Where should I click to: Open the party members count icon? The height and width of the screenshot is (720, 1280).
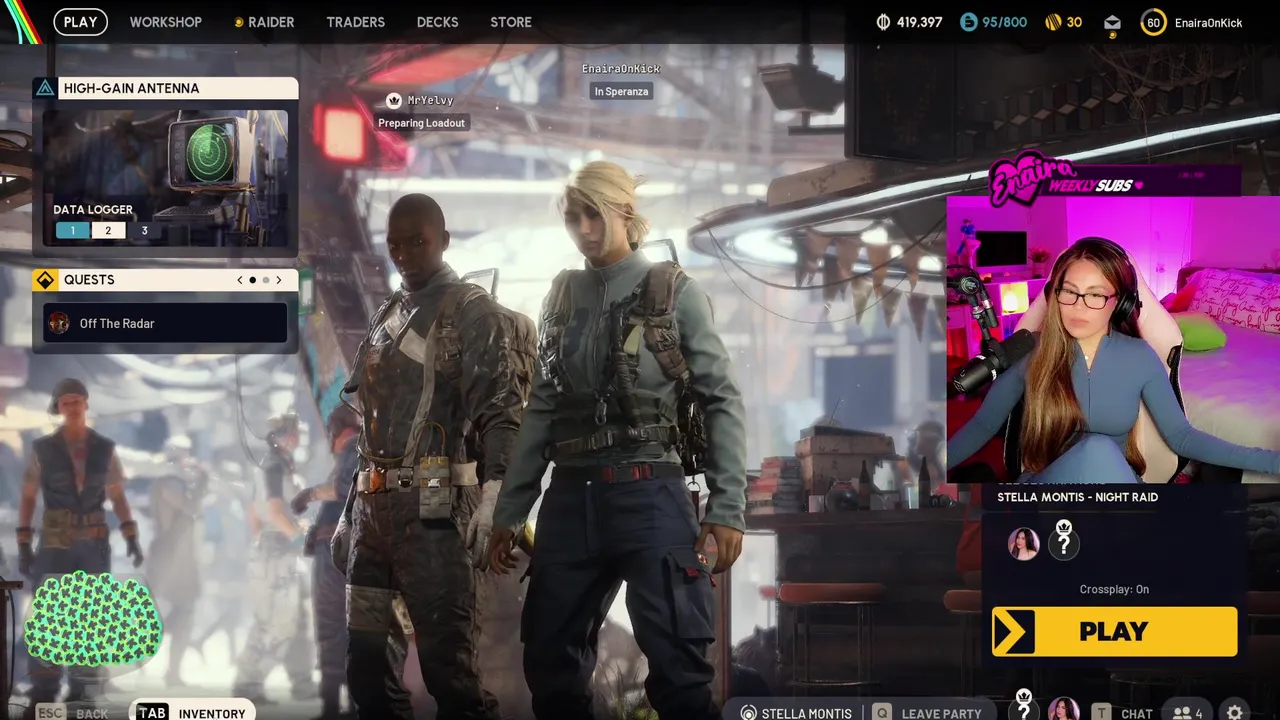[x=1188, y=713]
